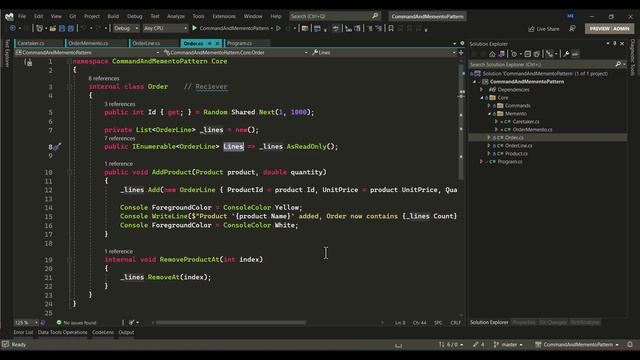The width and height of the screenshot is (640, 360).
Task: Click Pending Changes filter clock icon
Action: pyautogui.click(x=514, y=54)
